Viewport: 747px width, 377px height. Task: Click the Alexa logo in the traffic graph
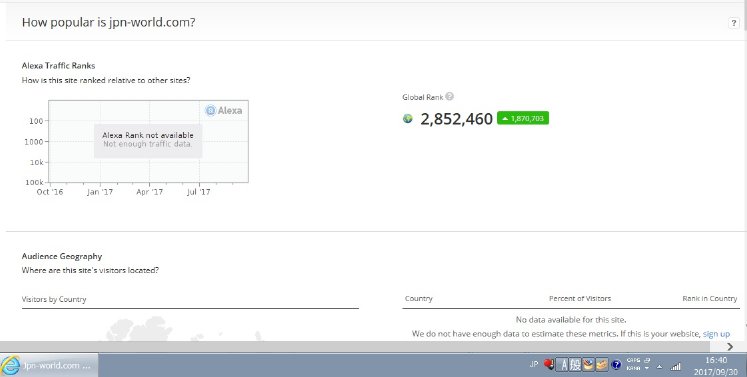(224, 111)
